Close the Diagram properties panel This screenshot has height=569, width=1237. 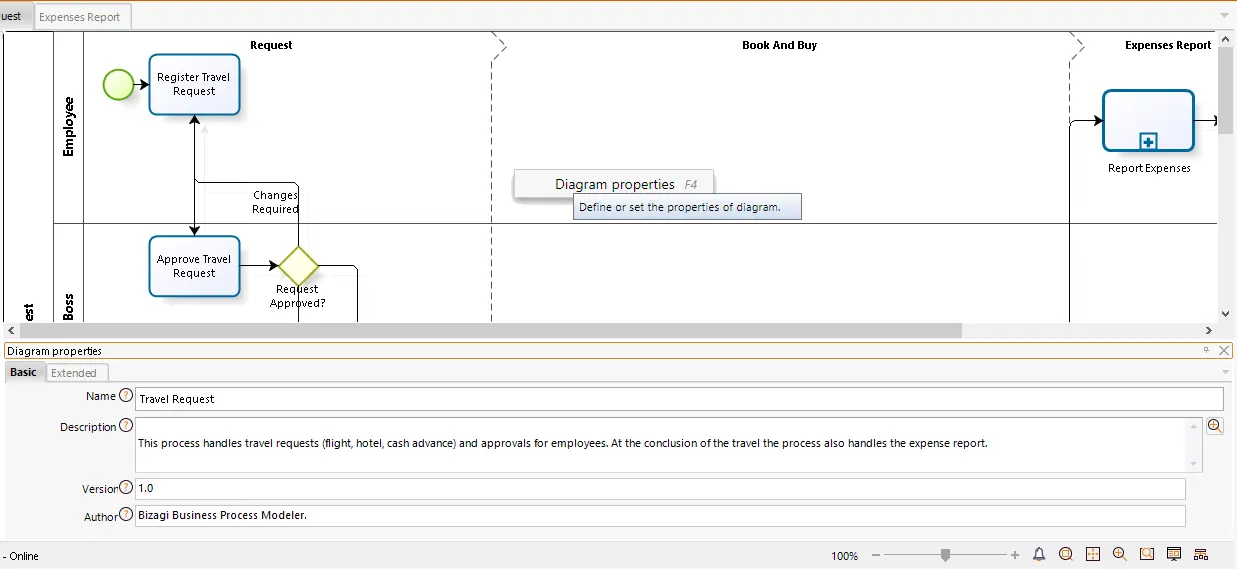(1224, 351)
